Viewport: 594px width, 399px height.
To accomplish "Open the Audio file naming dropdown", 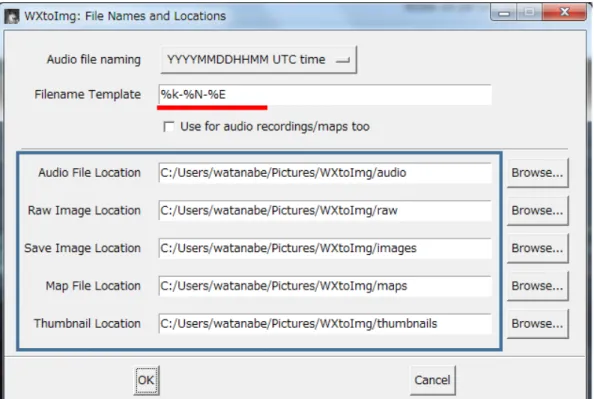I will point(259,59).
